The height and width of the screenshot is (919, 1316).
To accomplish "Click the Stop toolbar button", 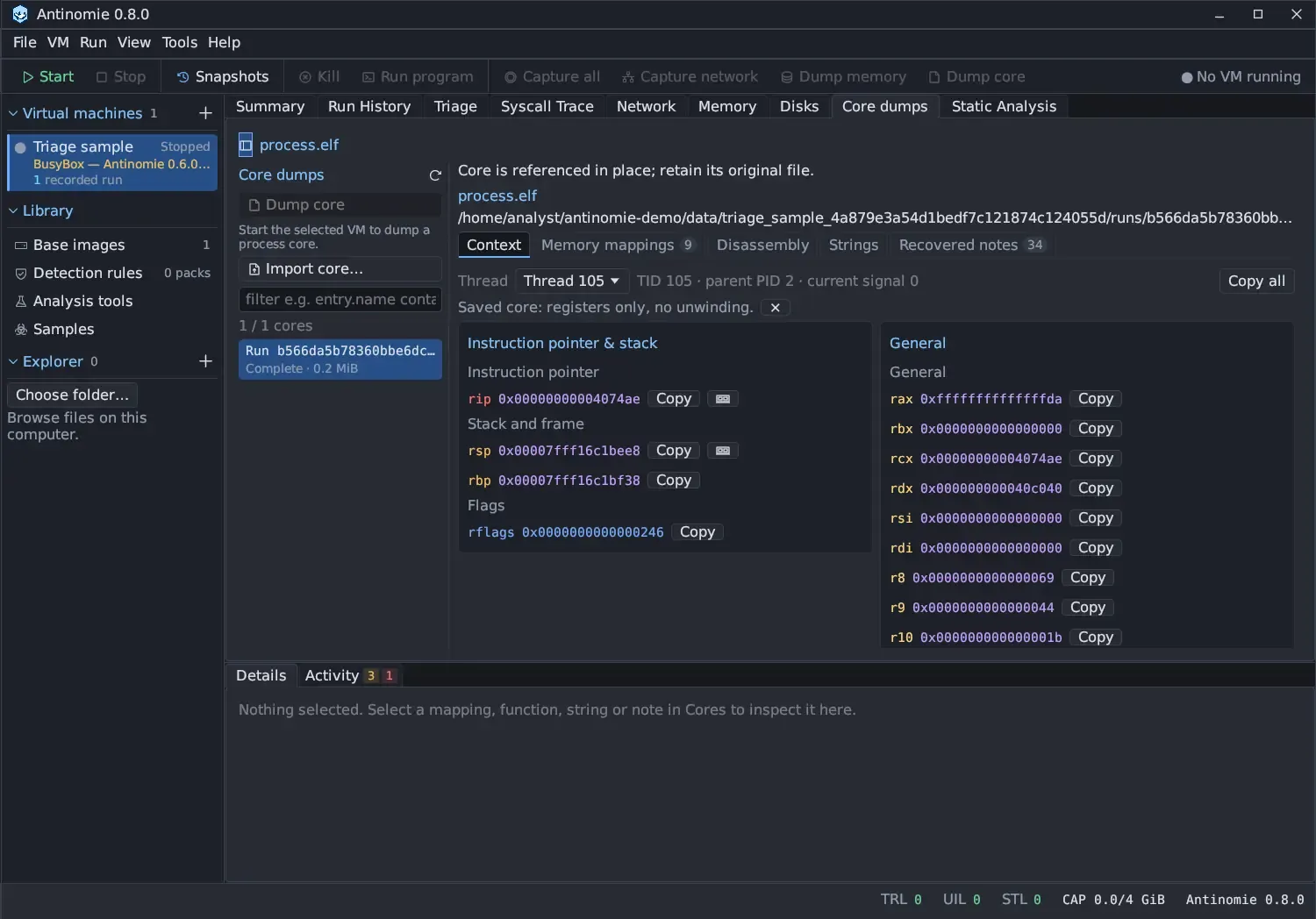I will tap(121, 77).
